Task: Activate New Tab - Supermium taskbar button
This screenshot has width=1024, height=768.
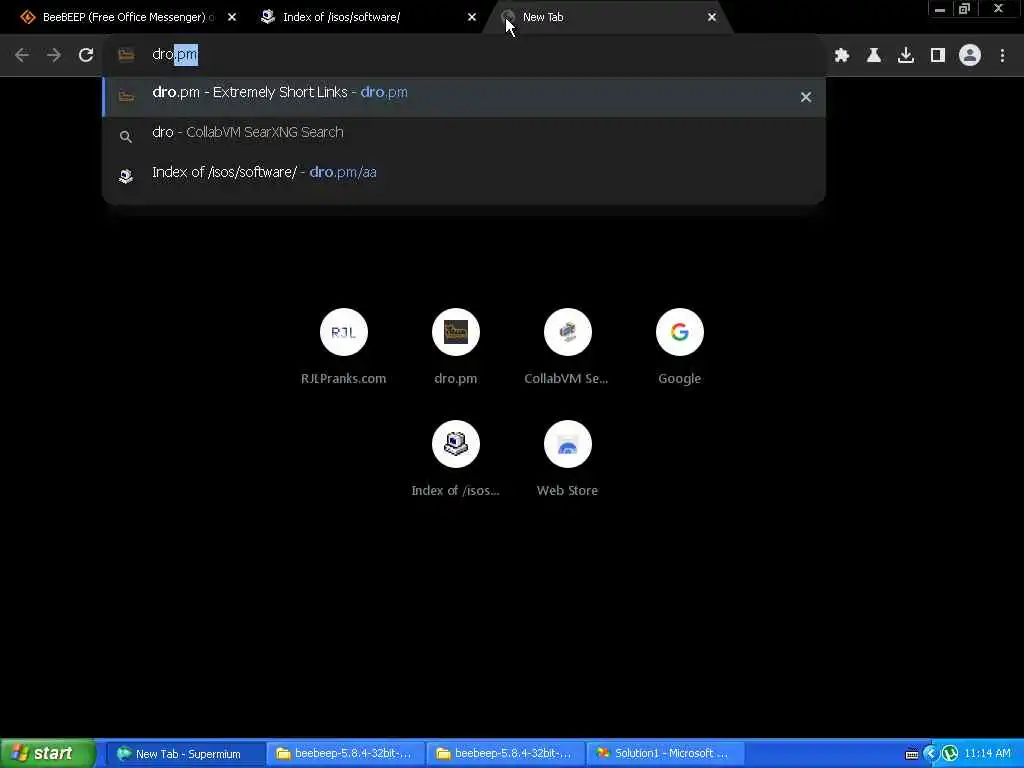Action: click(185, 754)
